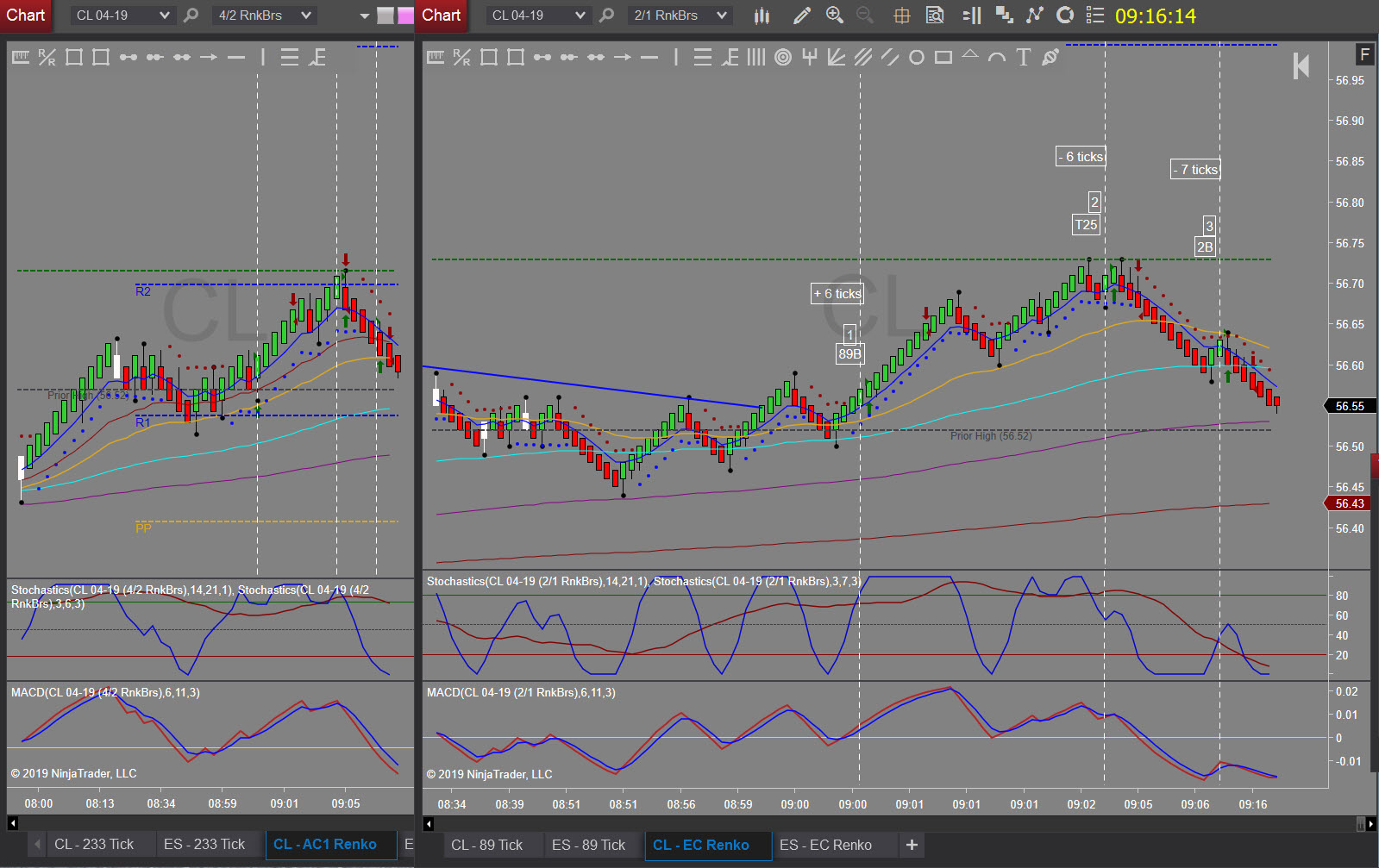Select the Time Extensions vertical bars tool
1379x868 pixels.
pos(756,58)
